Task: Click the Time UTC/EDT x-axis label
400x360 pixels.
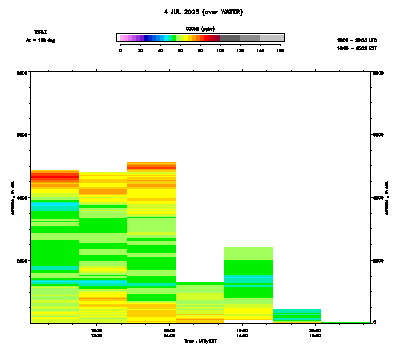Action: point(200,341)
